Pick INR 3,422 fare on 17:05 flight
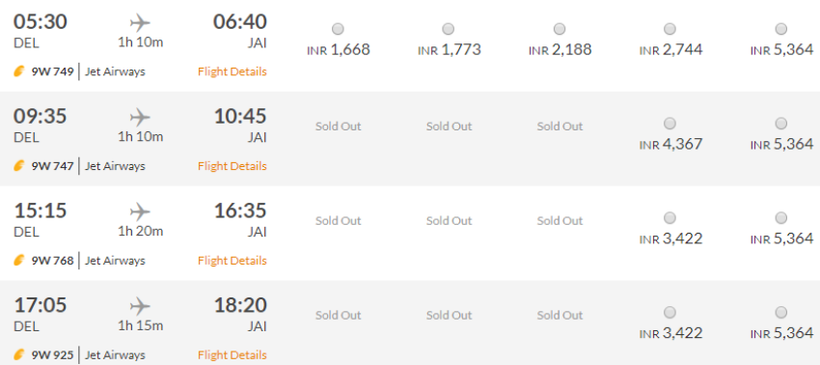Image resolution: width=820 pixels, height=365 pixels. point(669,313)
